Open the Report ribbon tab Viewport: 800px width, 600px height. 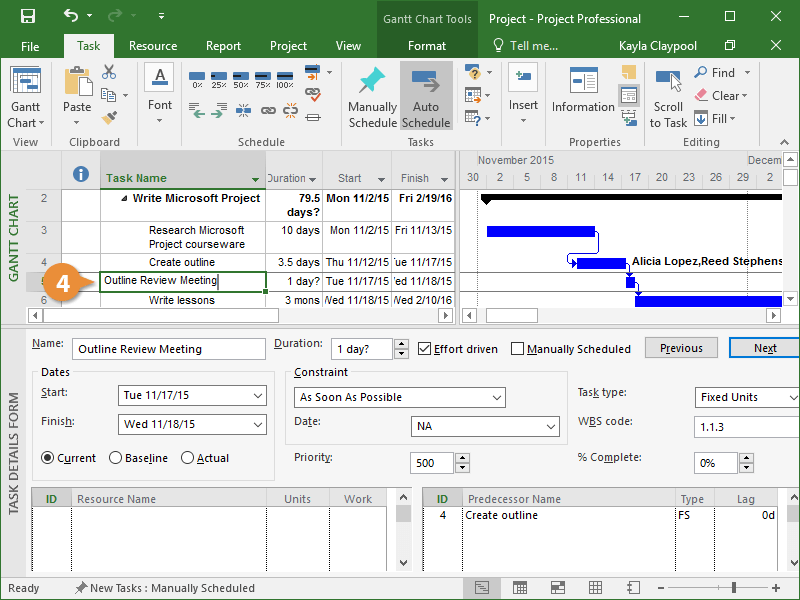pos(223,46)
